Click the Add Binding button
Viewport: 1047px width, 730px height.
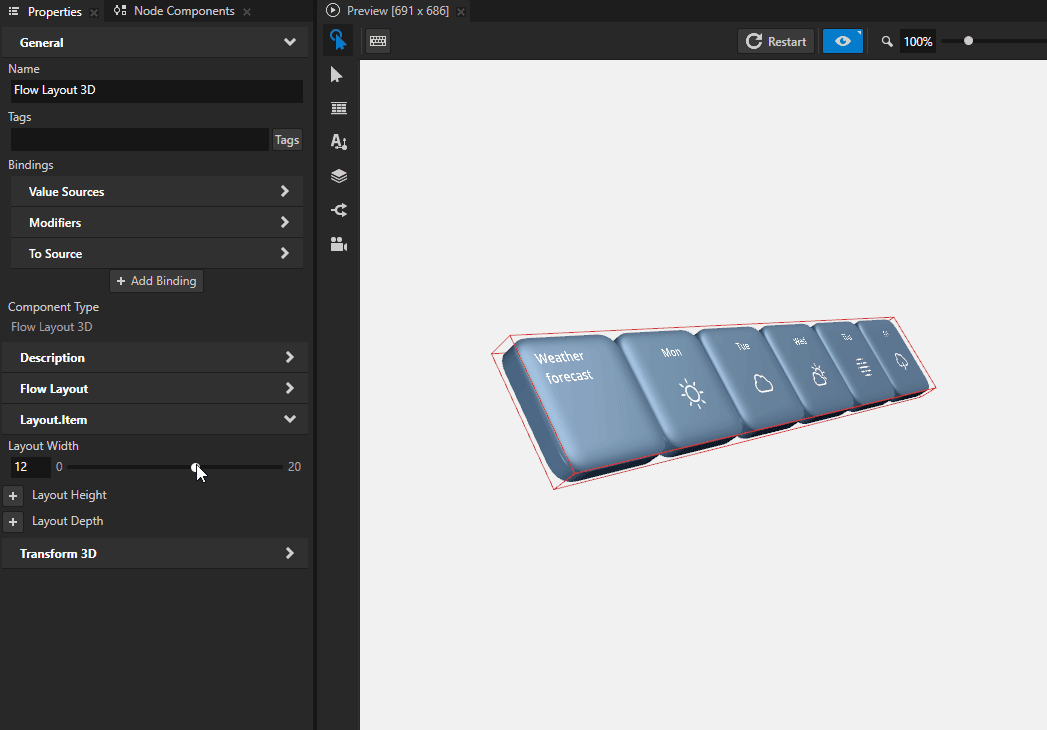155,281
